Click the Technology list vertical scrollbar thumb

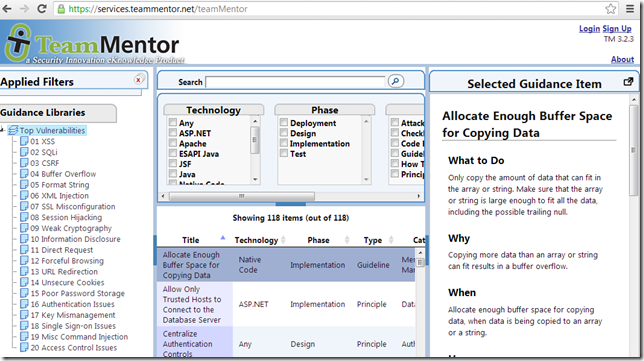(255, 140)
